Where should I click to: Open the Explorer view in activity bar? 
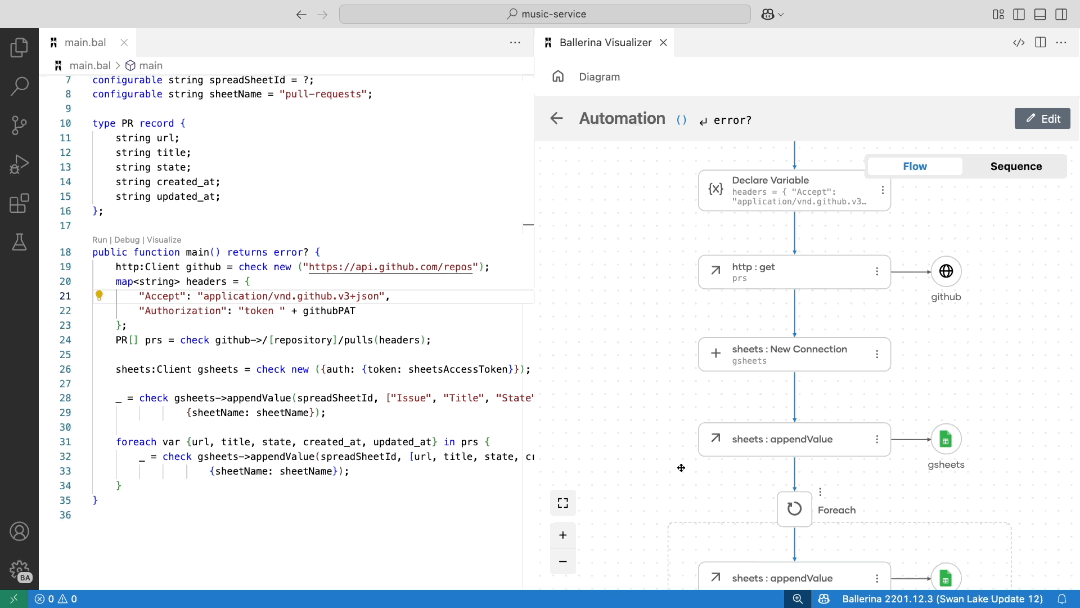click(19, 47)
